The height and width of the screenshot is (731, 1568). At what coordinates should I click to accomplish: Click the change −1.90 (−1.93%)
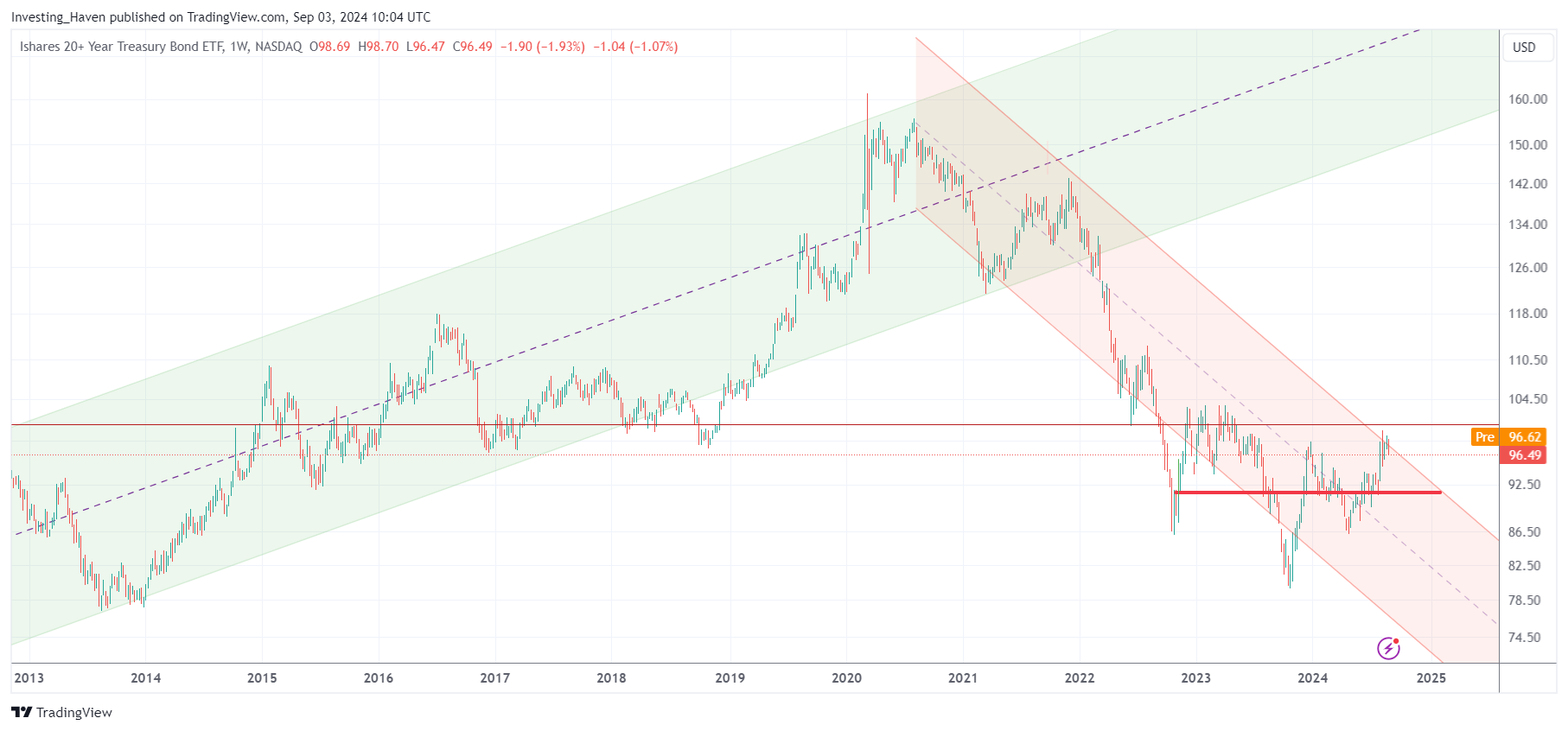[543, 47]
